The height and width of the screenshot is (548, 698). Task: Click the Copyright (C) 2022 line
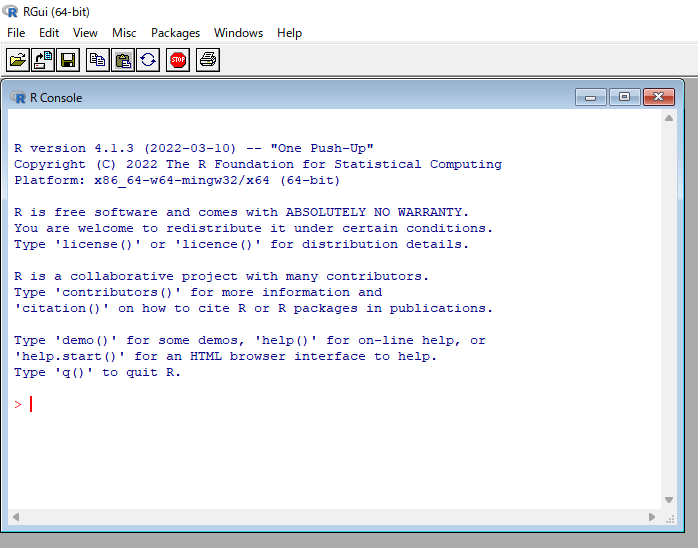click(x=258, y=164)
